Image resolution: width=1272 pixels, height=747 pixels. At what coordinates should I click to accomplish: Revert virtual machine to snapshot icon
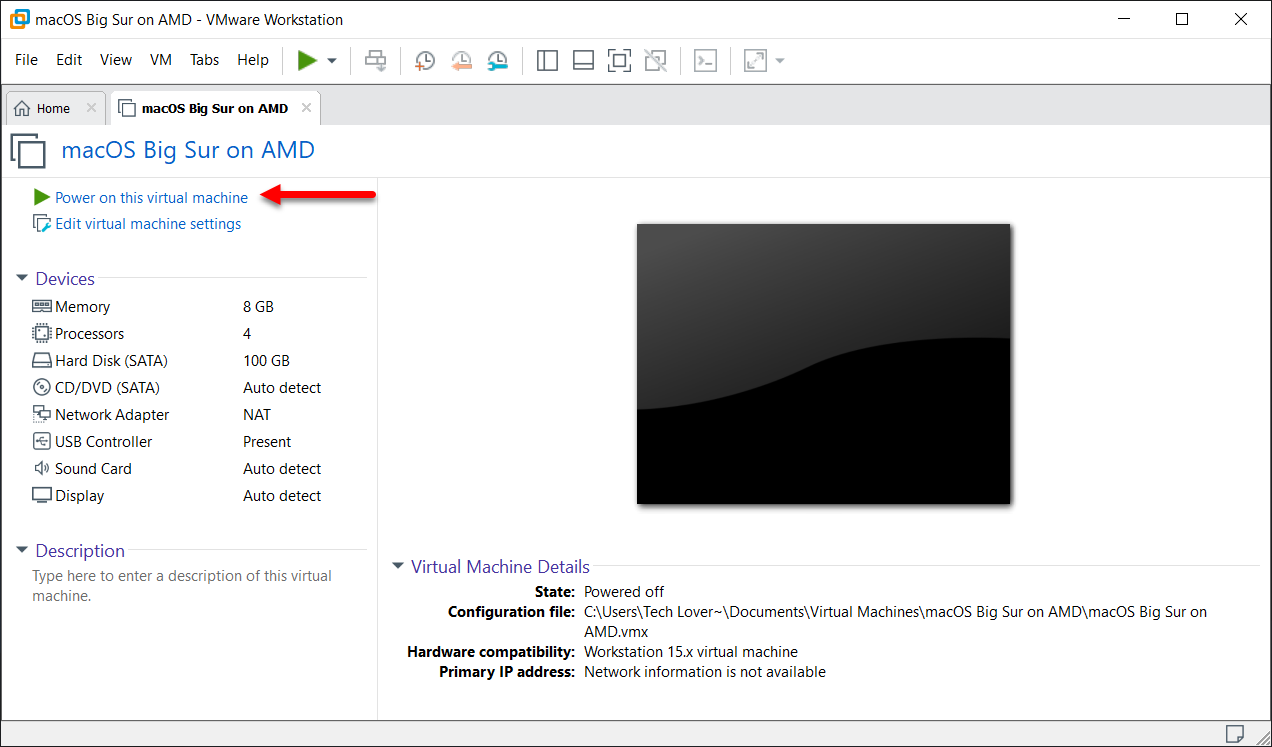click(x=461, y=61)
